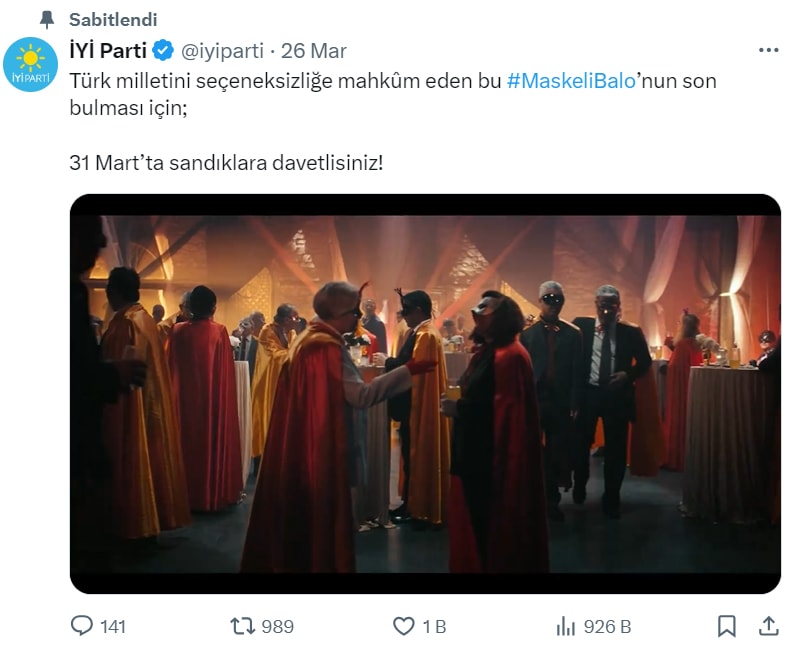Click the 1 B likes count
This screenshot has width=801, height=648.
[434, 627]
